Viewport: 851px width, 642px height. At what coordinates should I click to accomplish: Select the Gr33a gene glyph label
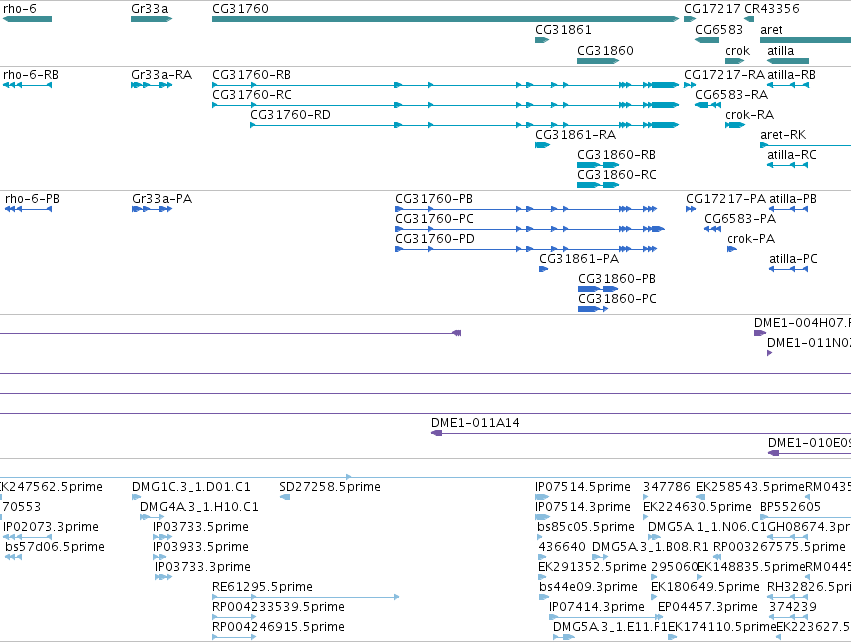(150, 9)
